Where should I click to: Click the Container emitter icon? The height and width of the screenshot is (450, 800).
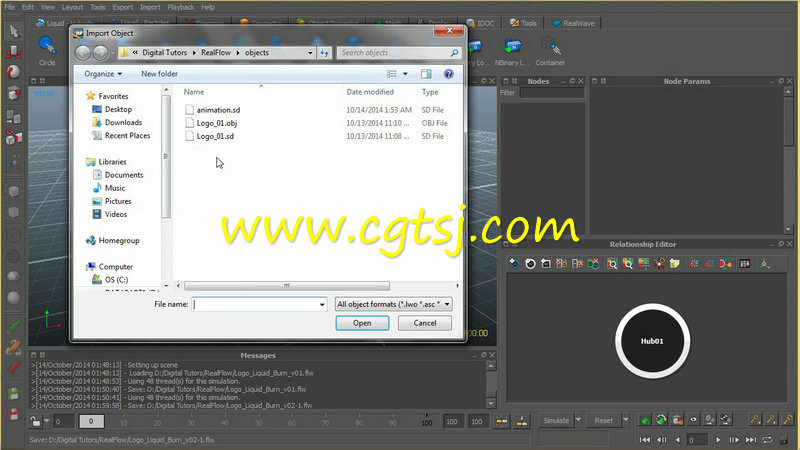[551, 46]
